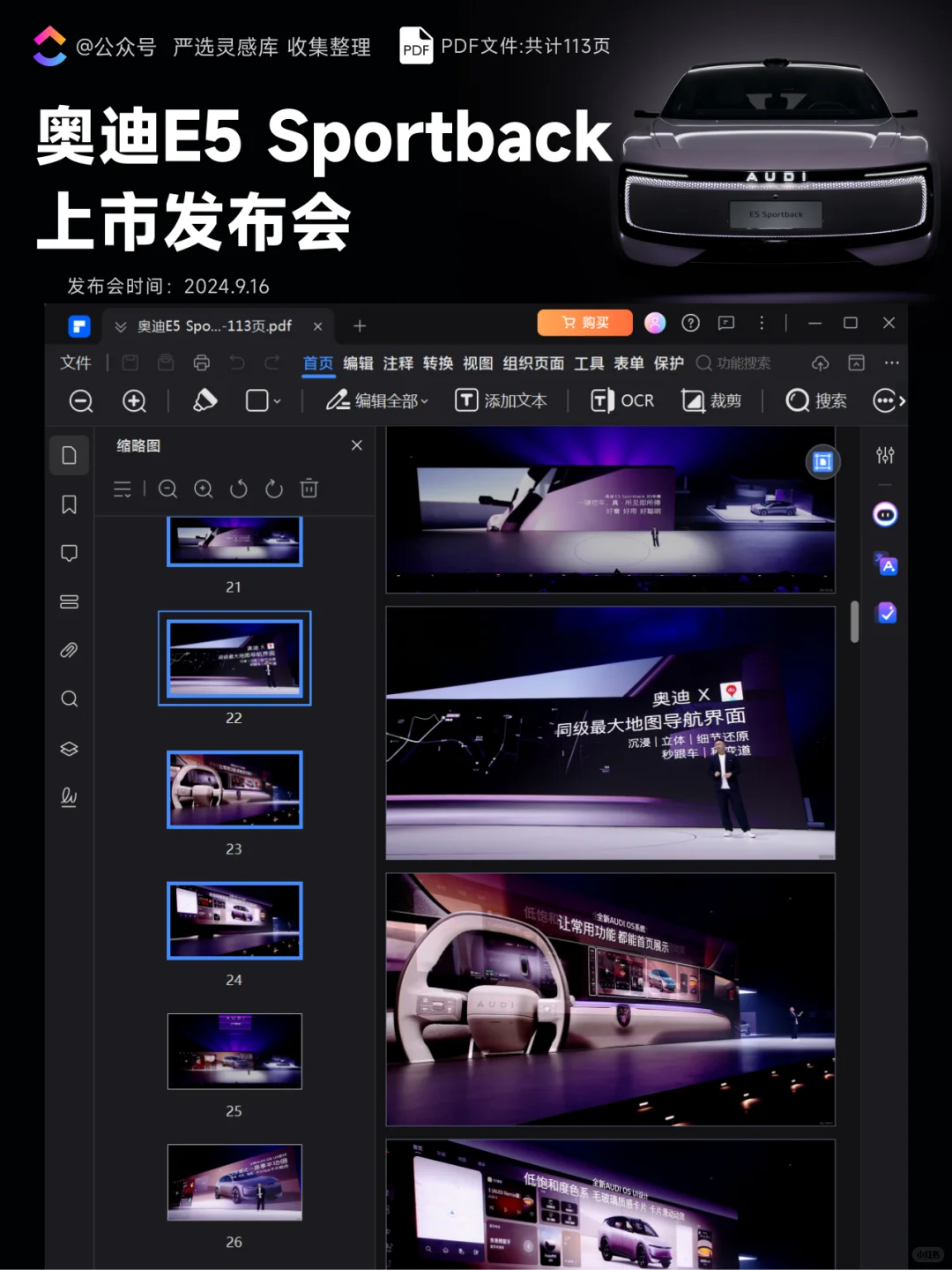Open the properties sliders icon
The width and height of the screenshot is (952, 1270).
tap(885, 455)
